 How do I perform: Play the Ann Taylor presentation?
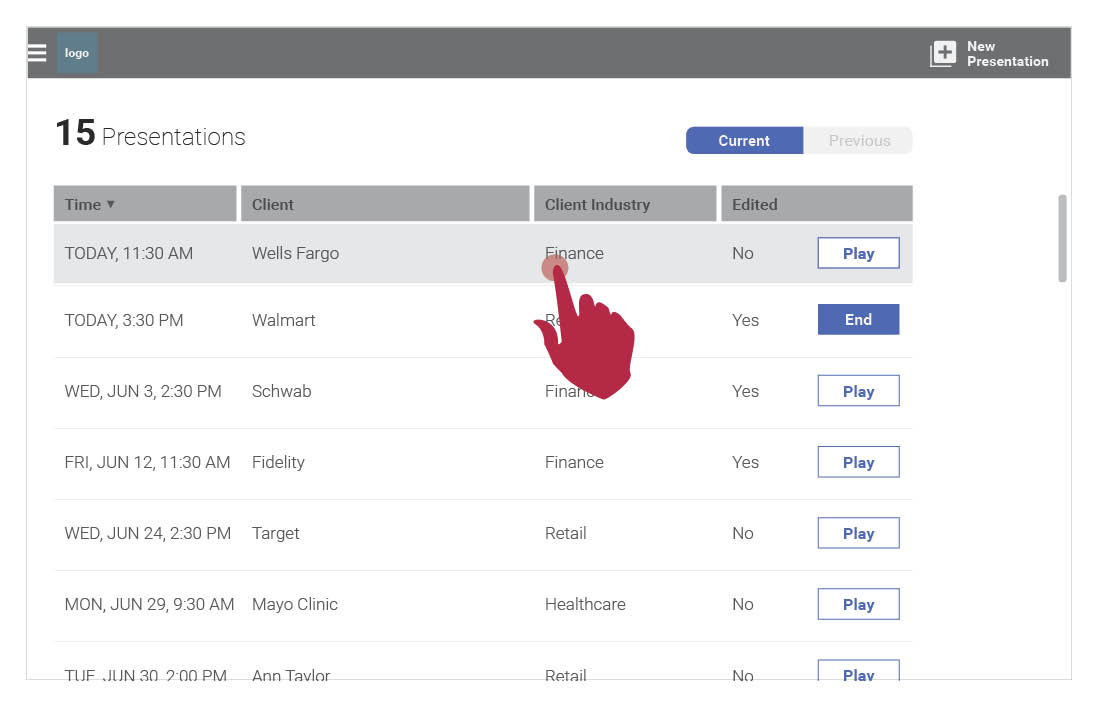point(858,671)
